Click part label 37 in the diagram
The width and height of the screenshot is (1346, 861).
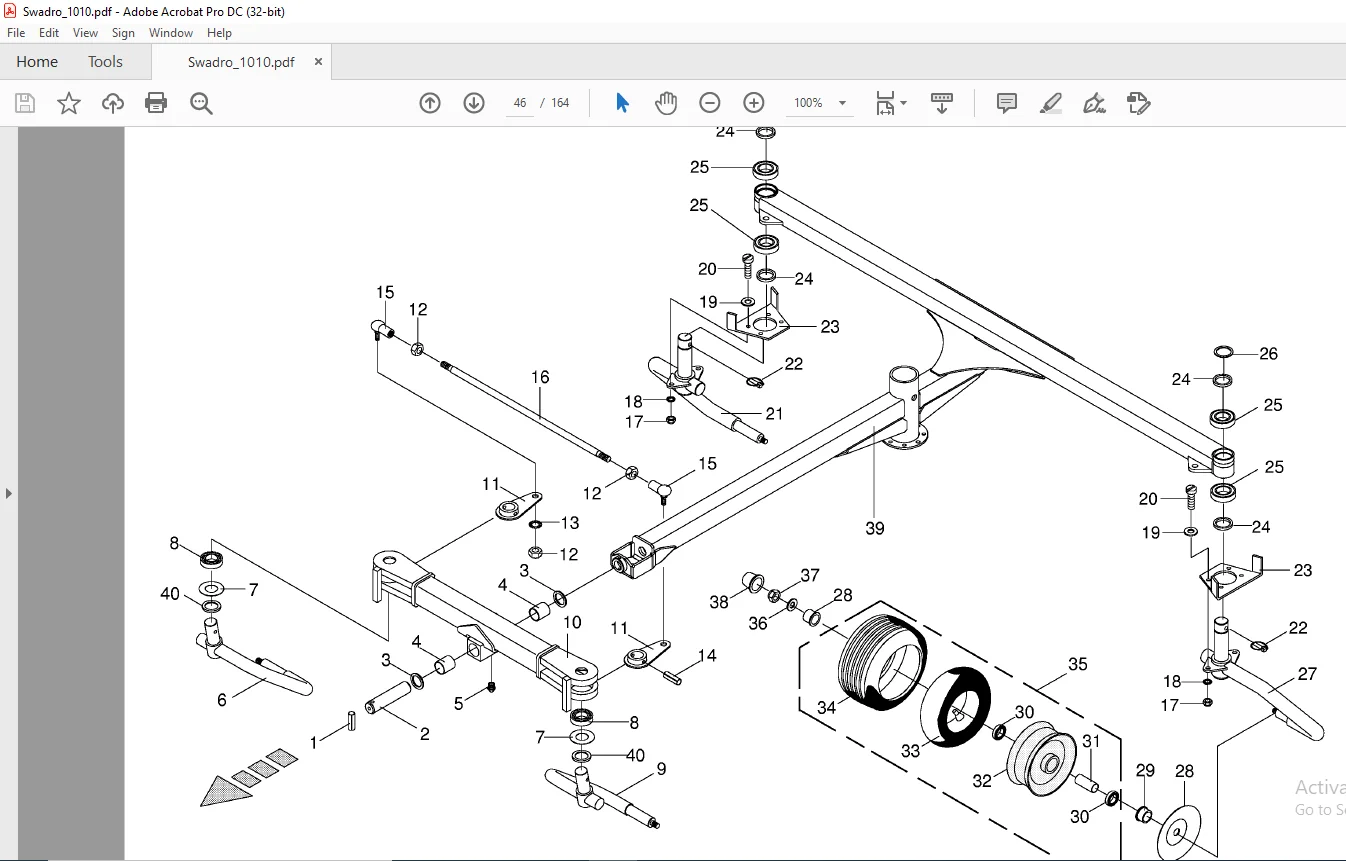tap(810, 575)
